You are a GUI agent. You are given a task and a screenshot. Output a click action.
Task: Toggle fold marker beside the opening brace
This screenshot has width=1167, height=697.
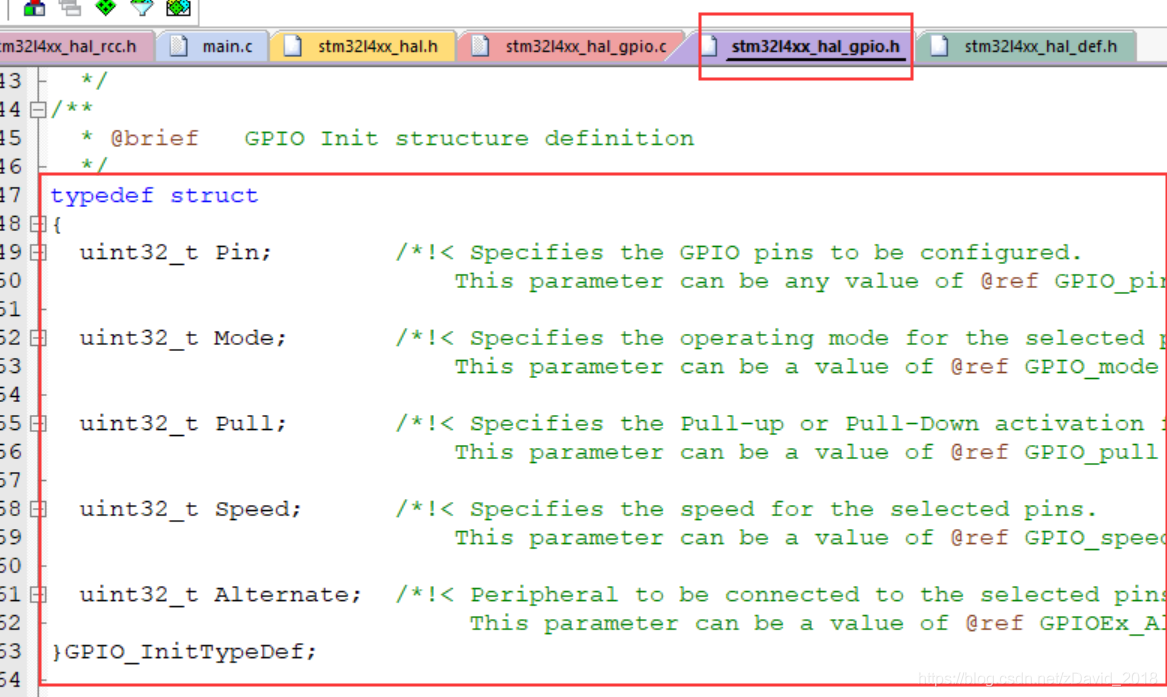[38, 224]
